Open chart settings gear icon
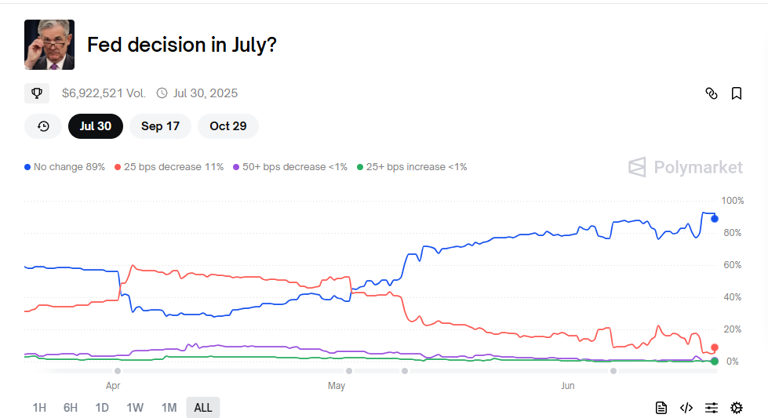The width and height of the screenshot is (768, 418). pyautogui.click(x=736, y=407)
